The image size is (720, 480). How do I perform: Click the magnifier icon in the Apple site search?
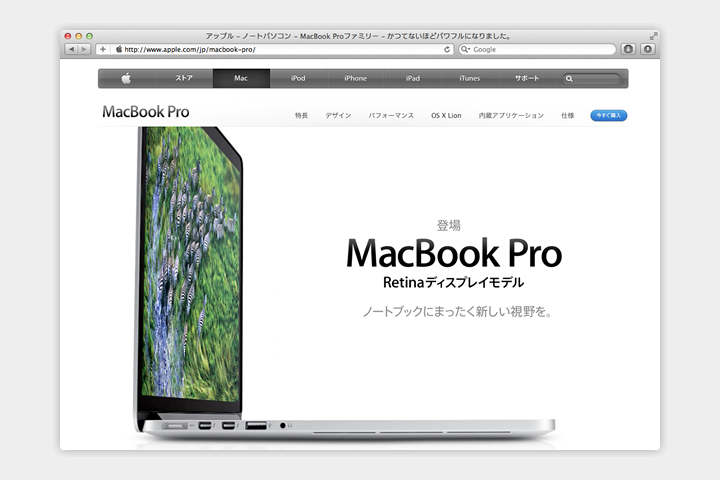569,79
